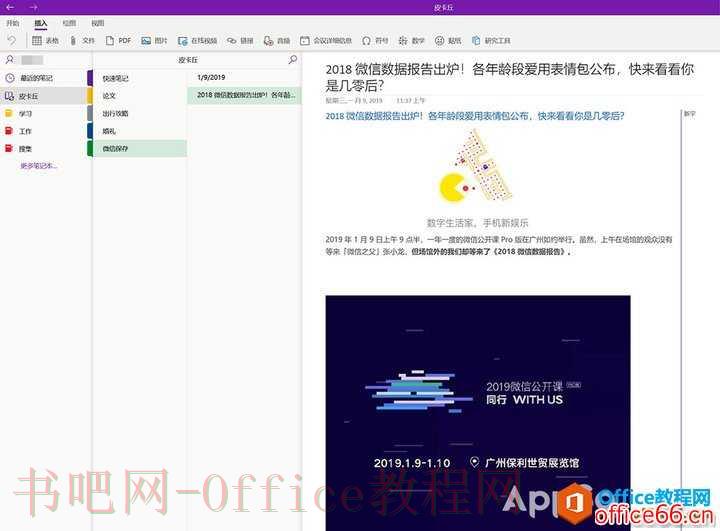The width and height of the screenshot is (720, 531).
Task: Click the paragraph starting '2019 年 1 月 9 日'
Action: [499, 245]
